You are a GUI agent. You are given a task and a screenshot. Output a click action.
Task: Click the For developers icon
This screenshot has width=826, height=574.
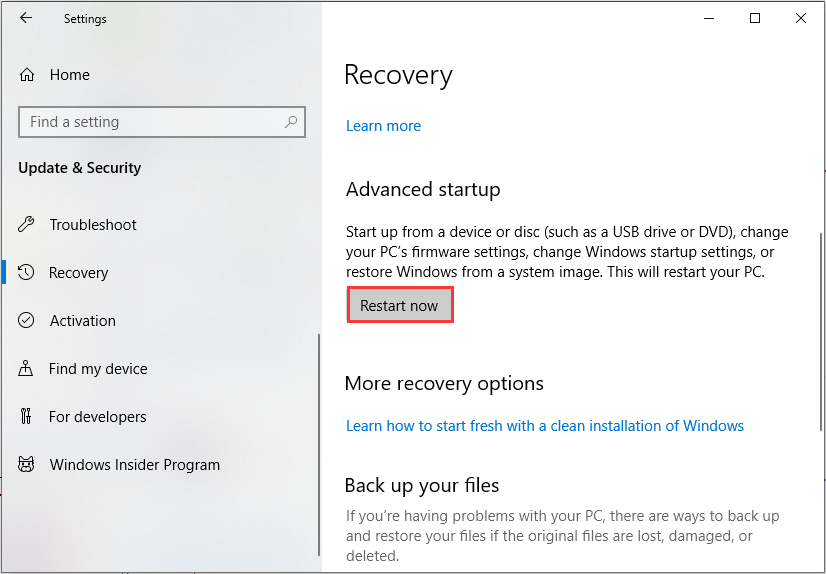click(27, 417)
